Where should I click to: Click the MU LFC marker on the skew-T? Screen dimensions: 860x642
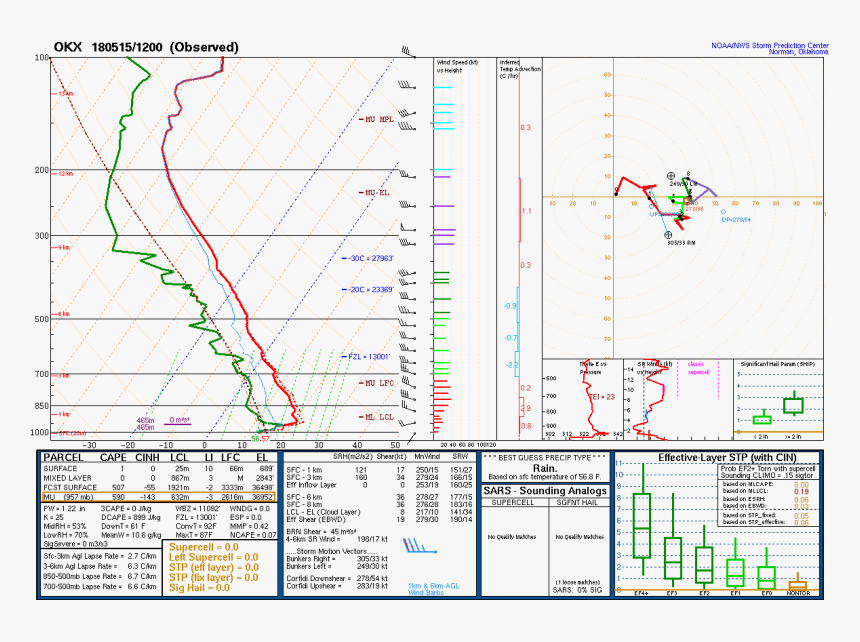(376, 383)
